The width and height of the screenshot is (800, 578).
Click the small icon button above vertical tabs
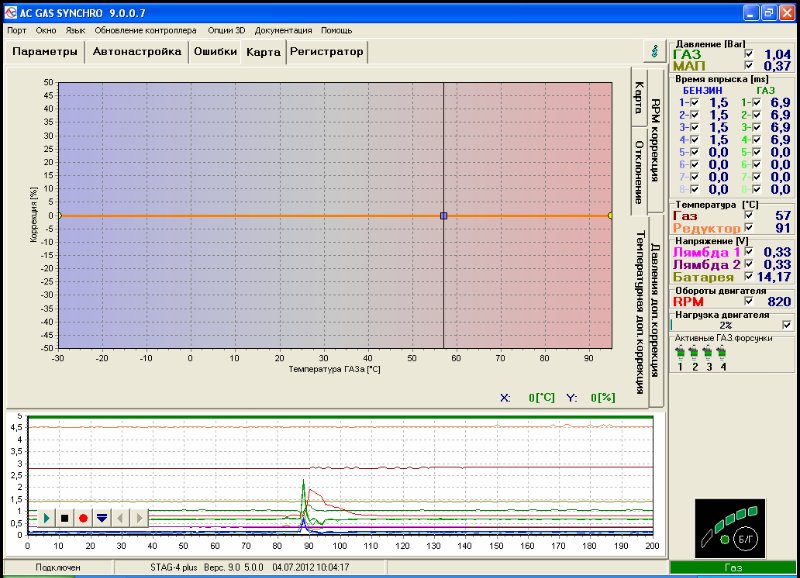(653, 50)
